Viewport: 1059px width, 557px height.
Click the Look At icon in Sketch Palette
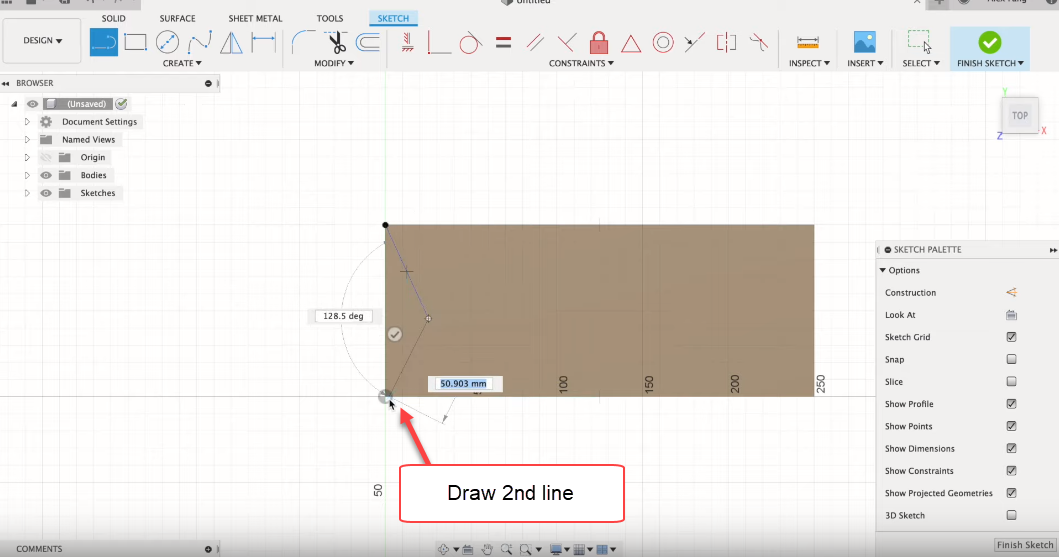point(1011,315)
